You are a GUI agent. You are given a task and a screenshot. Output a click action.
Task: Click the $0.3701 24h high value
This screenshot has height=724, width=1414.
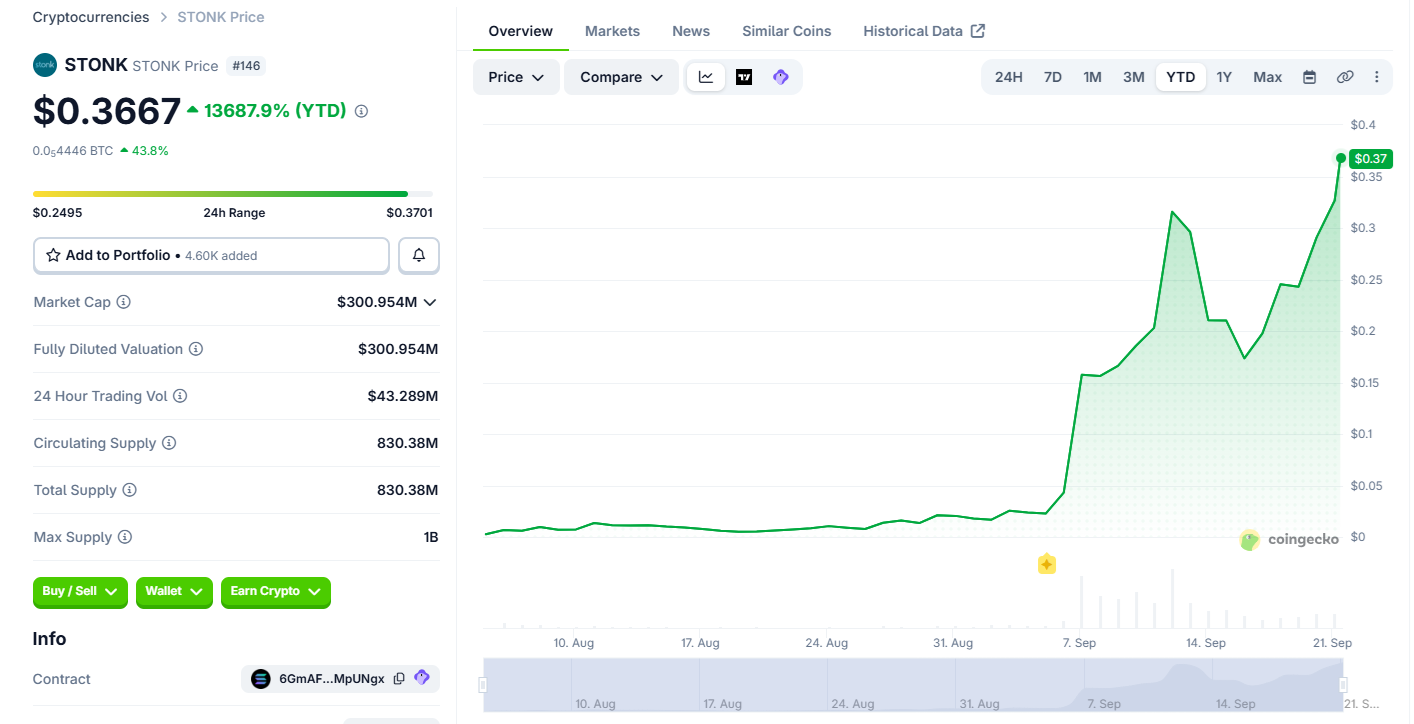click(409, 213)
